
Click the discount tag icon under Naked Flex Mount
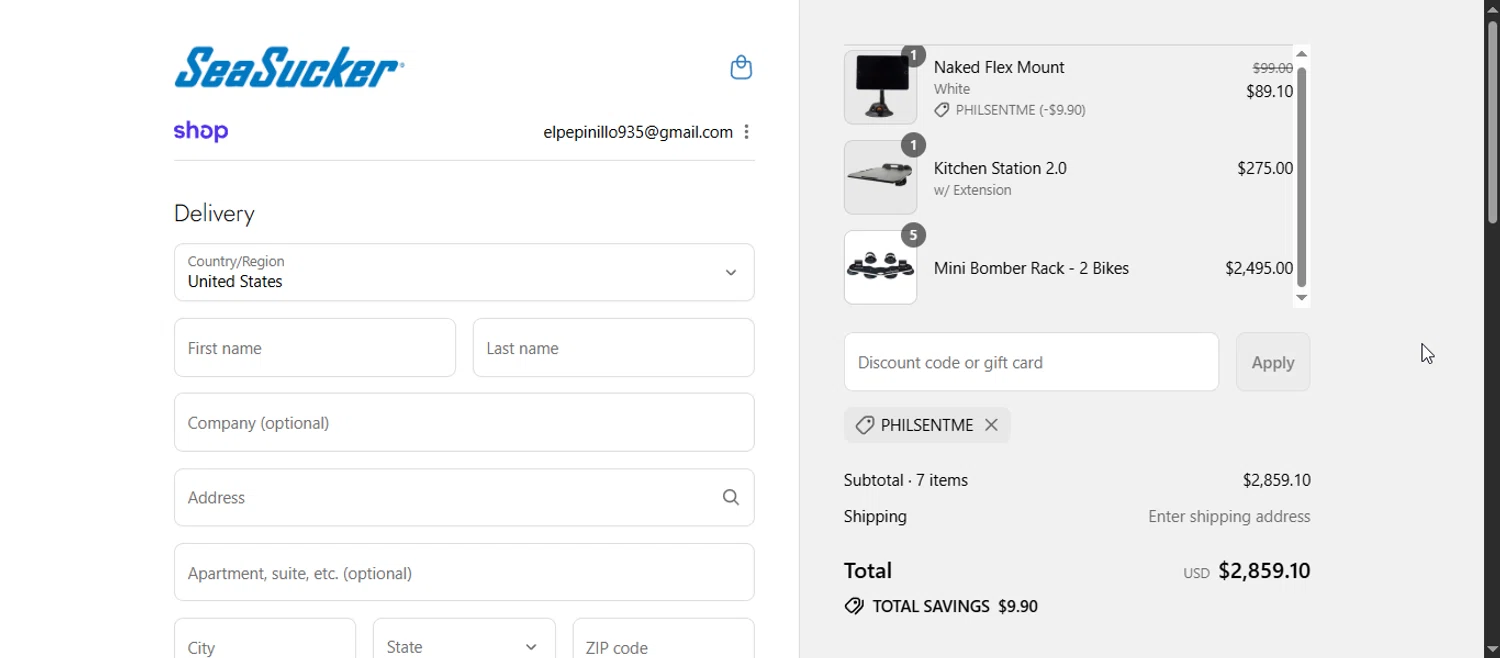coord(942,110)
